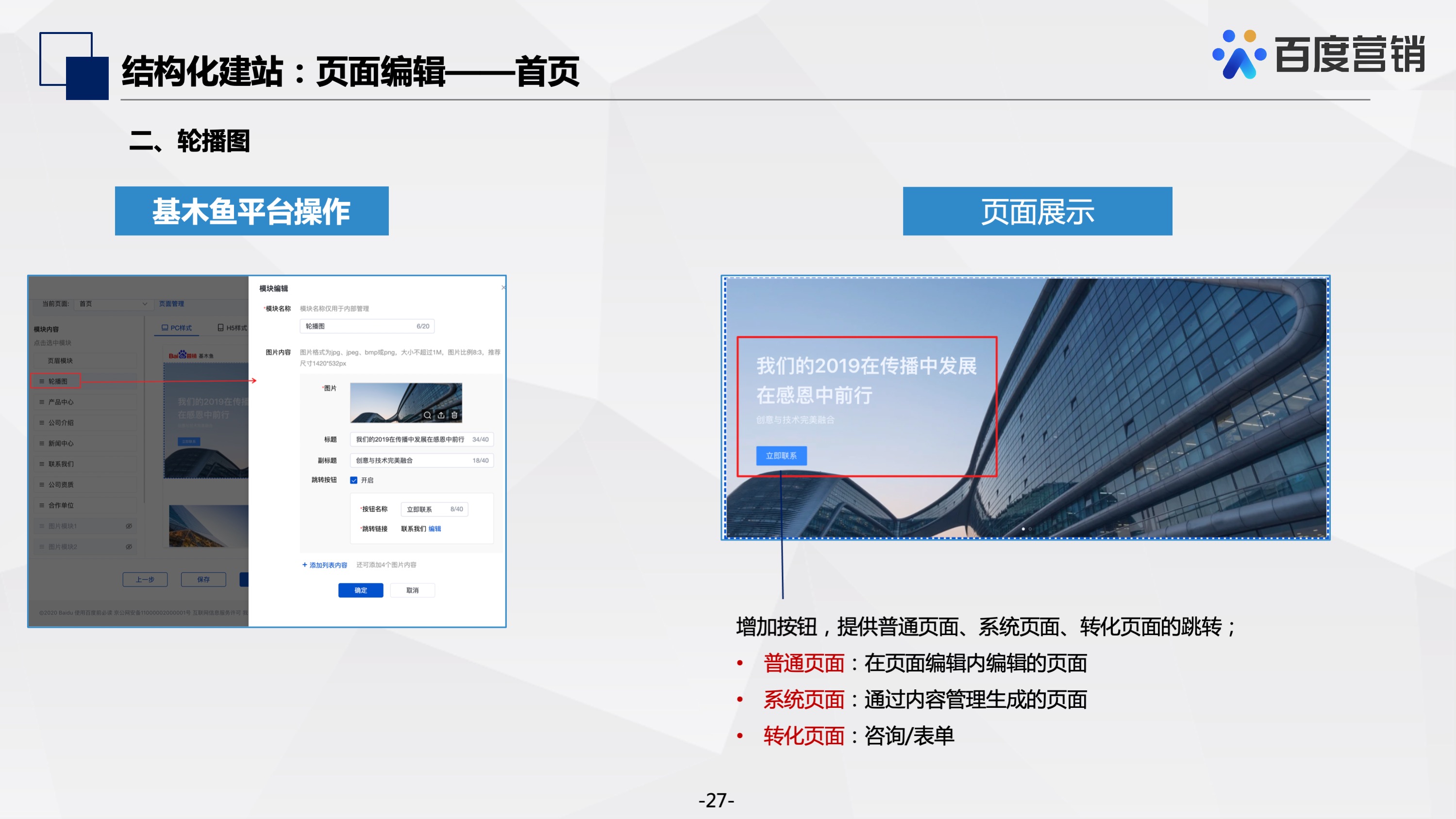Select the 合作单位 module
Screen dimensions: 1456x819
tap(85, 505)
